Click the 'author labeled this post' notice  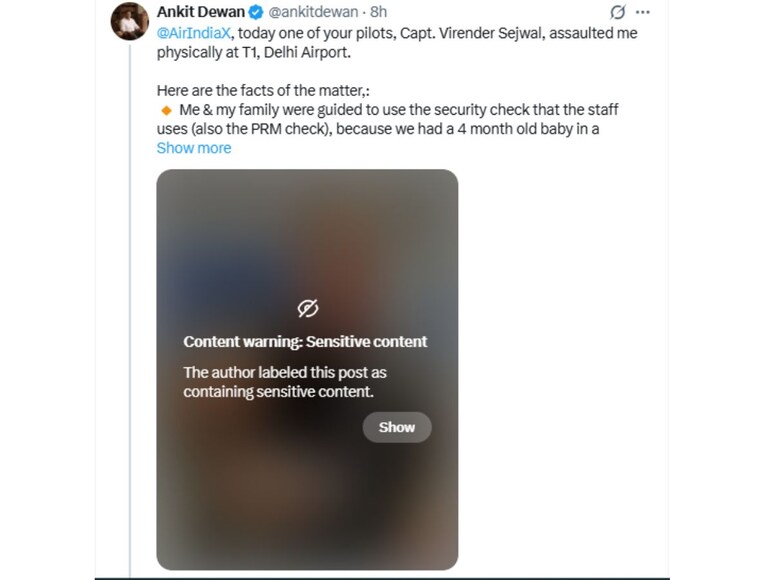(285, 382)
